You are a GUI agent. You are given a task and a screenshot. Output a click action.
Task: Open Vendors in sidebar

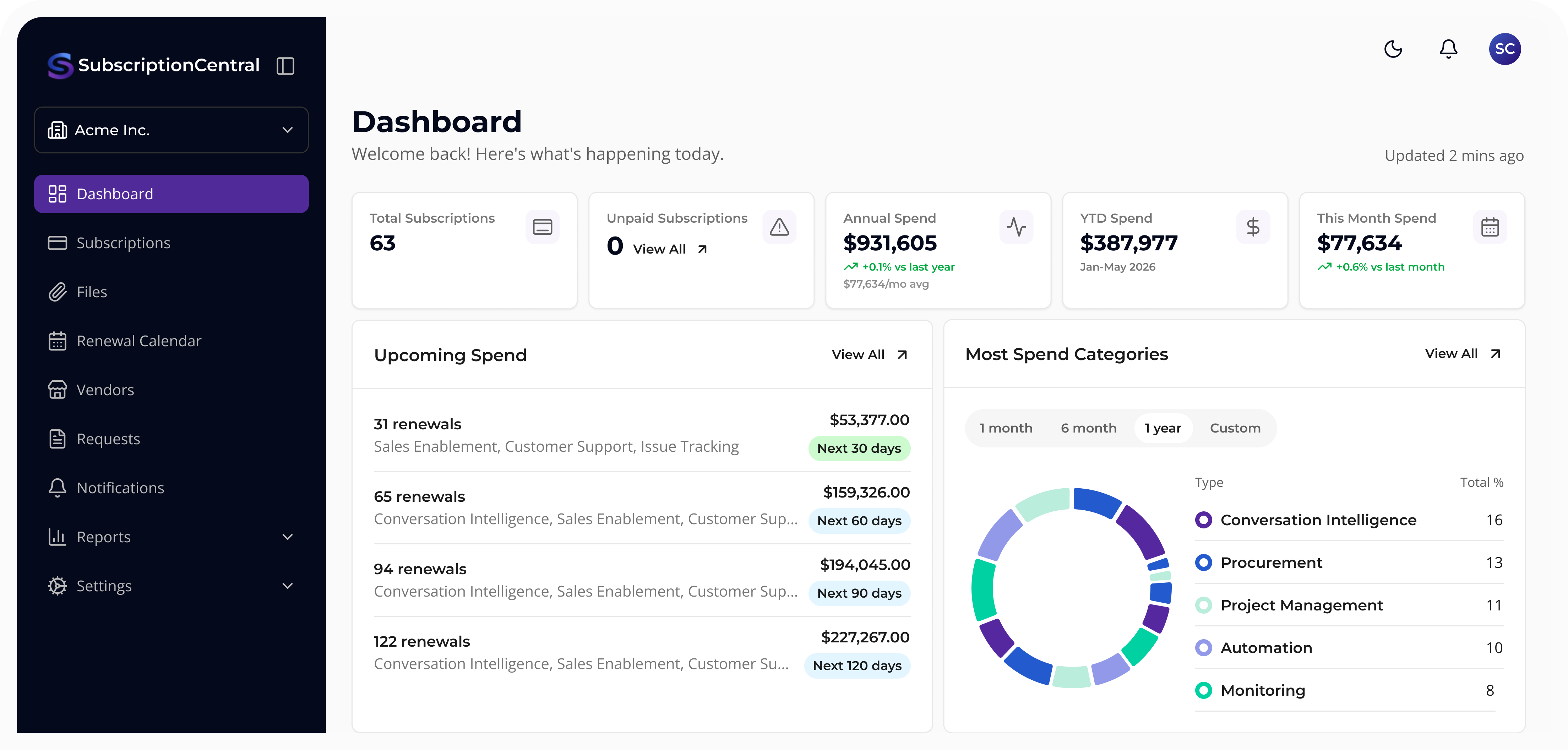171,390
